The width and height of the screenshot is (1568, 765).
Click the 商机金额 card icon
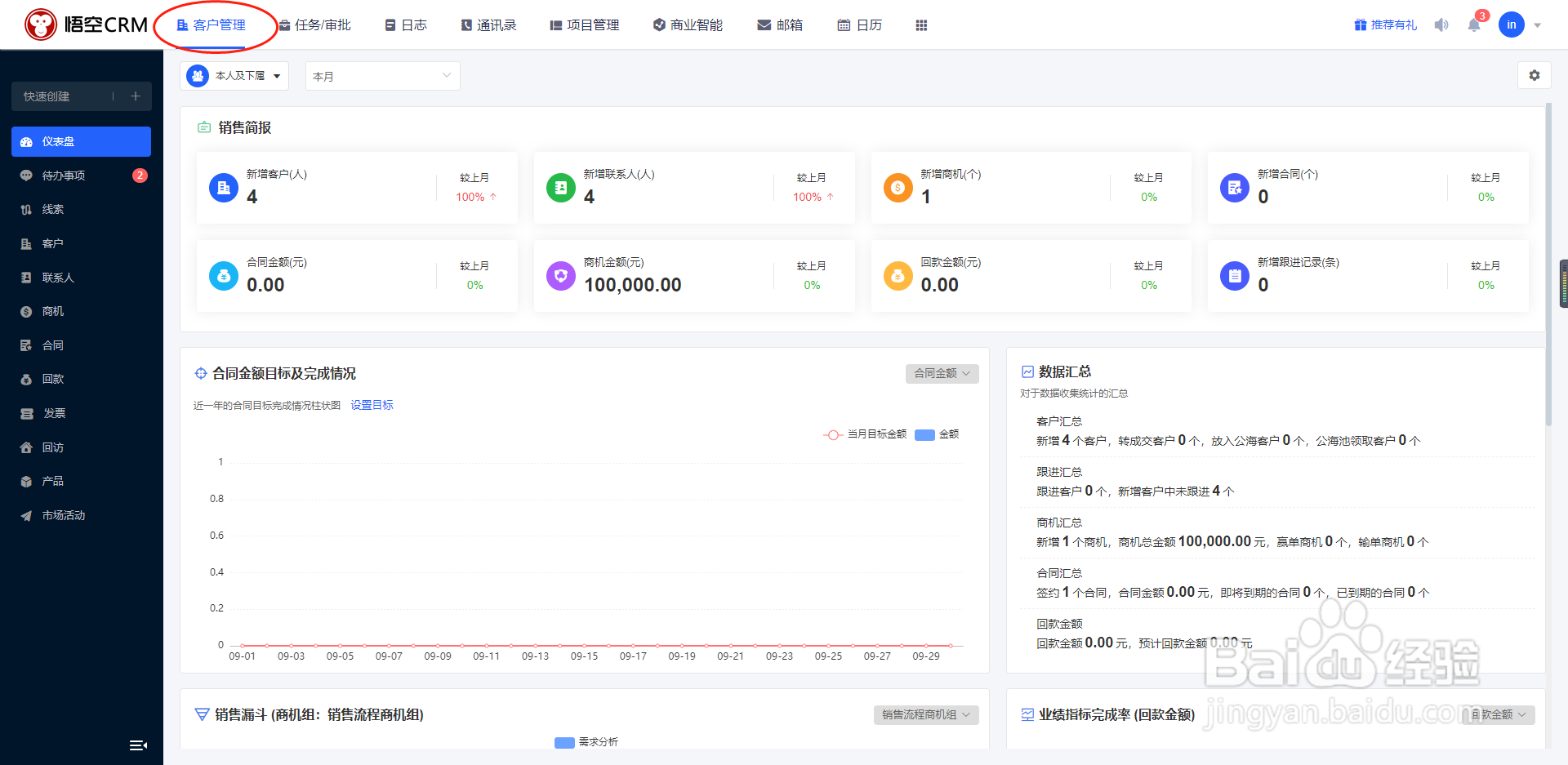[x=561, y=276]
